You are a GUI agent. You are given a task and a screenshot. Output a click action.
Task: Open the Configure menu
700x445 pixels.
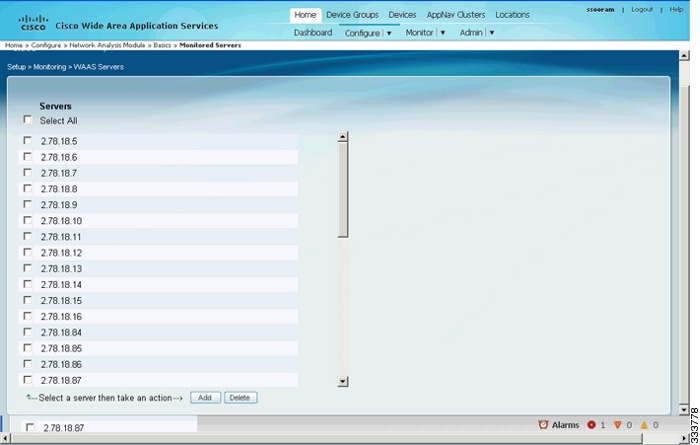click(x=362, y=33)
